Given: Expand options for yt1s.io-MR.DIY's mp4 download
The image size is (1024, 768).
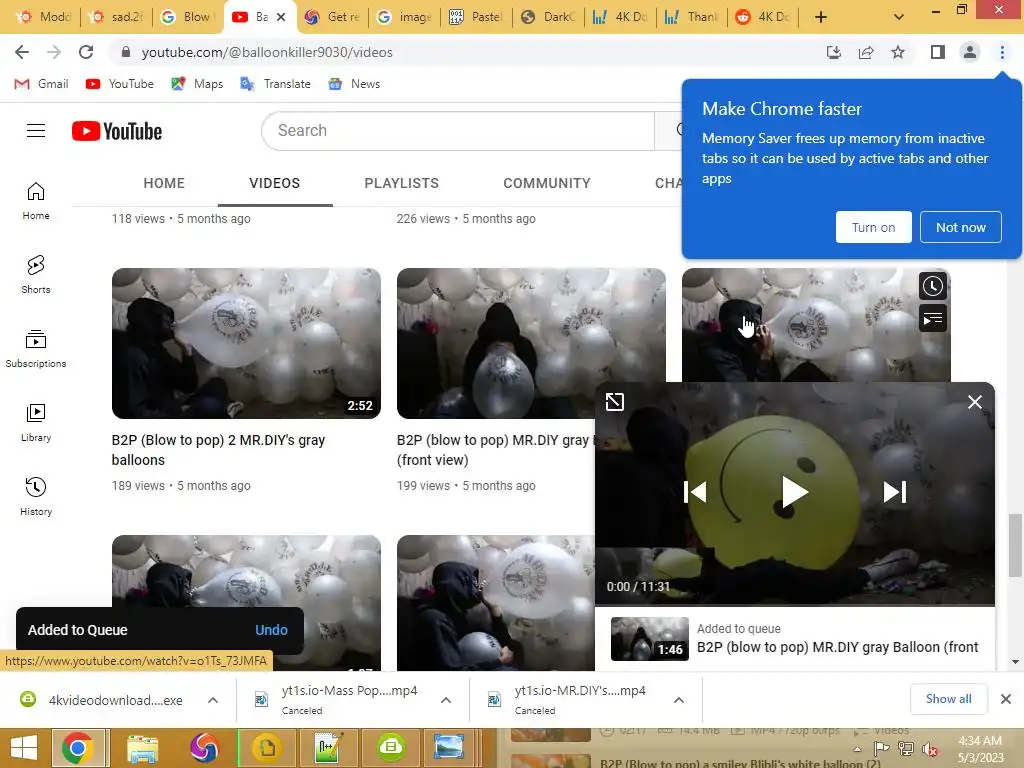Looking at the screenshot, I should tap(679, 700).
